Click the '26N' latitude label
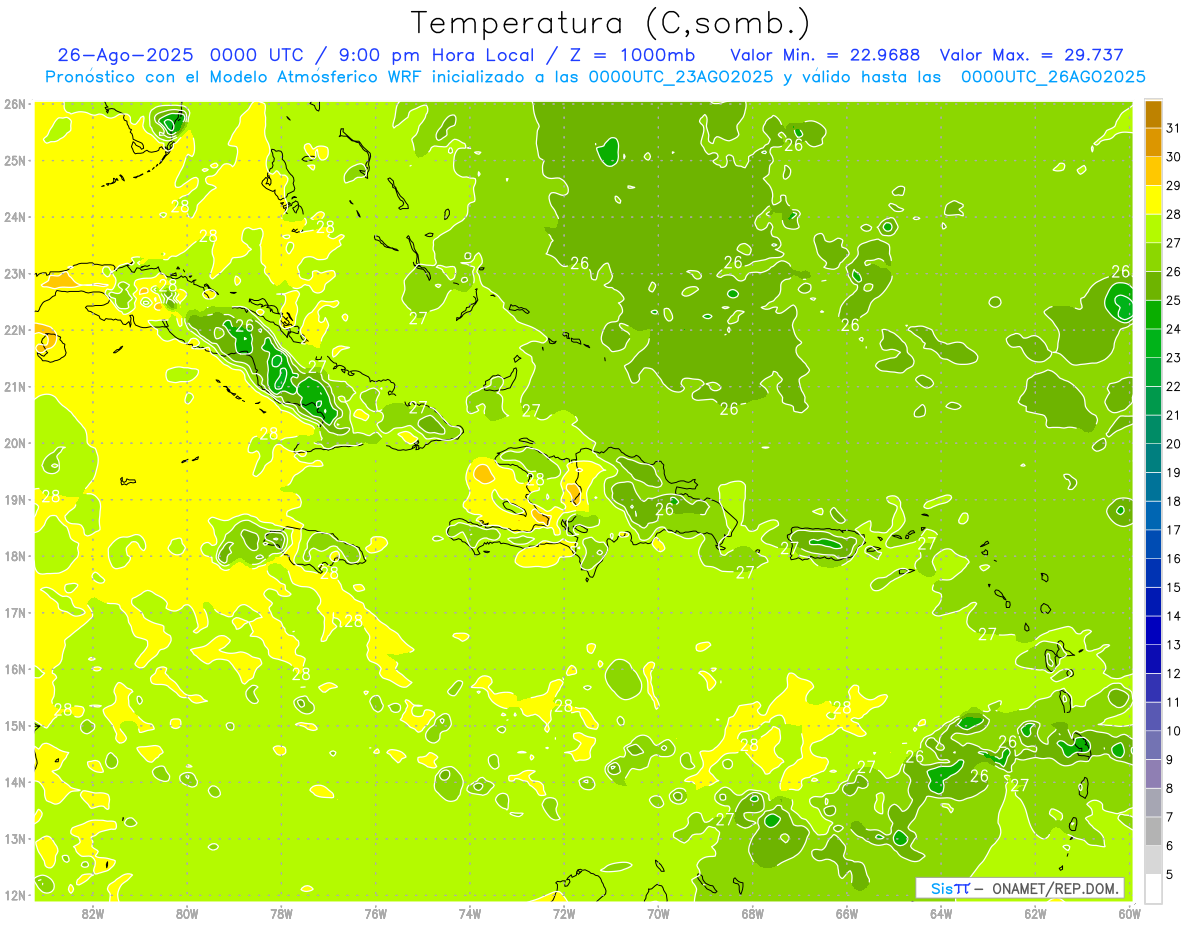This screenshot has height=927, width=1200. pyautogui.click(x=15, y=104)
